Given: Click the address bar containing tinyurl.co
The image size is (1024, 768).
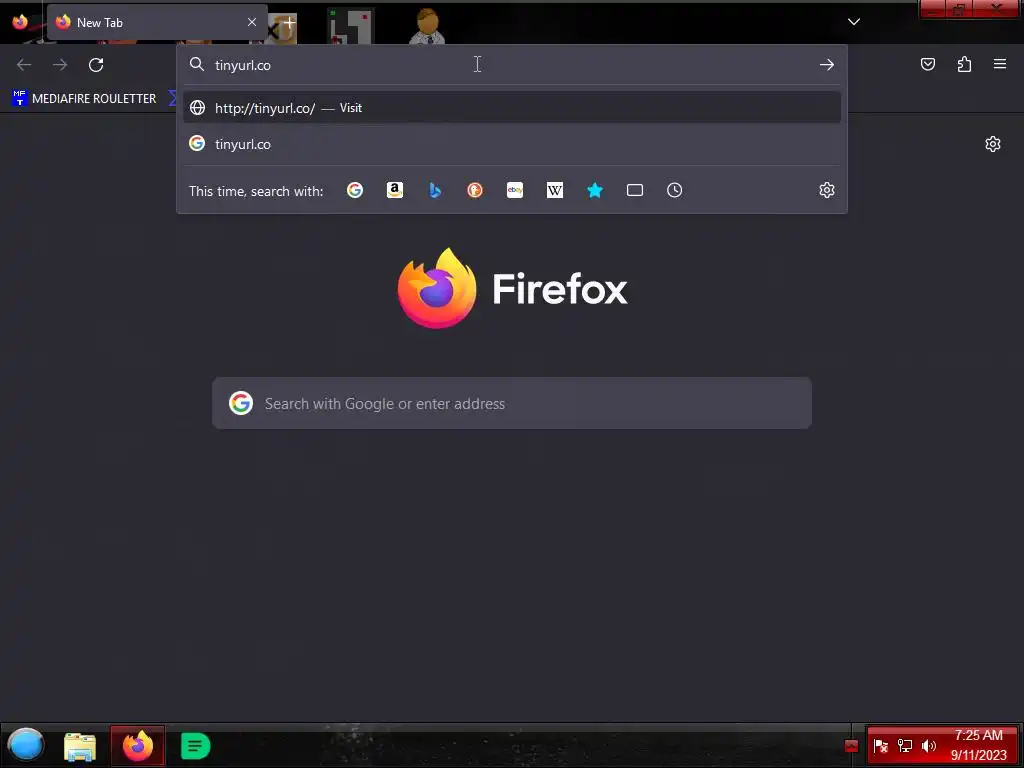Looking at the screenshot, I should [x=512, y=65].
